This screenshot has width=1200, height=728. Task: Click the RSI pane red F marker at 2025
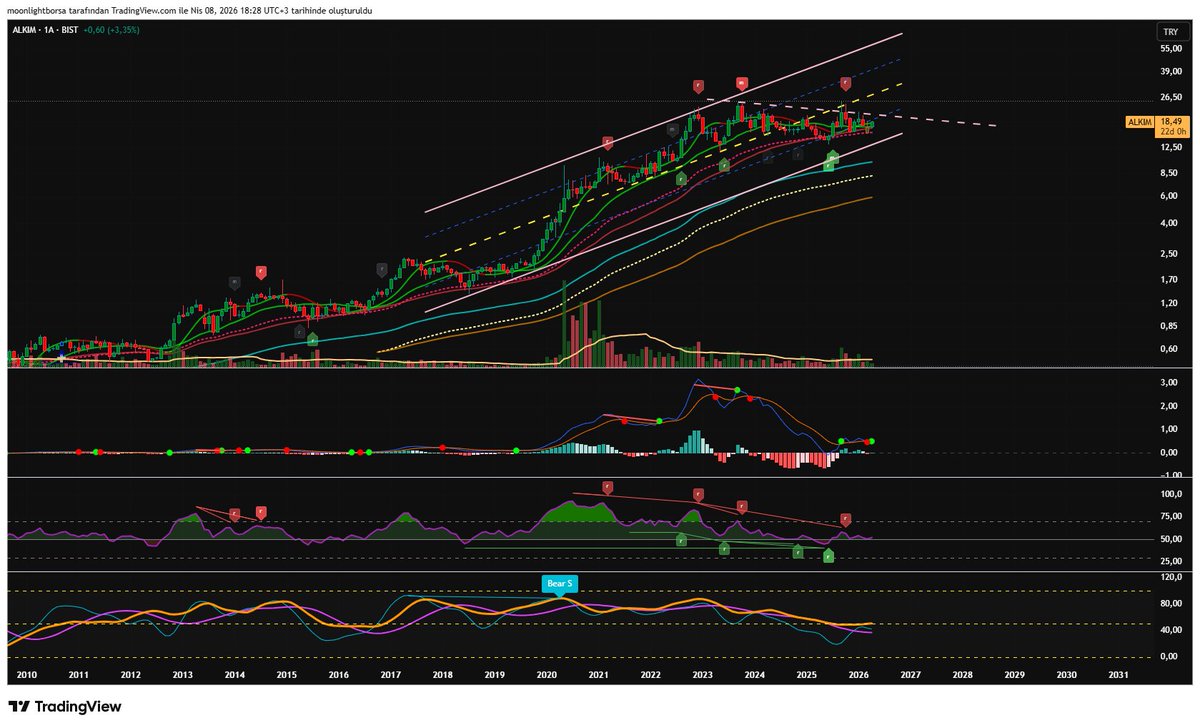845,520
